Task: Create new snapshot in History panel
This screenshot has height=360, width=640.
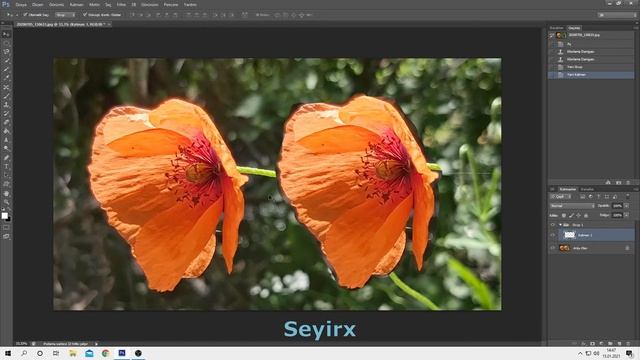Action: click(x=619, y=182)
